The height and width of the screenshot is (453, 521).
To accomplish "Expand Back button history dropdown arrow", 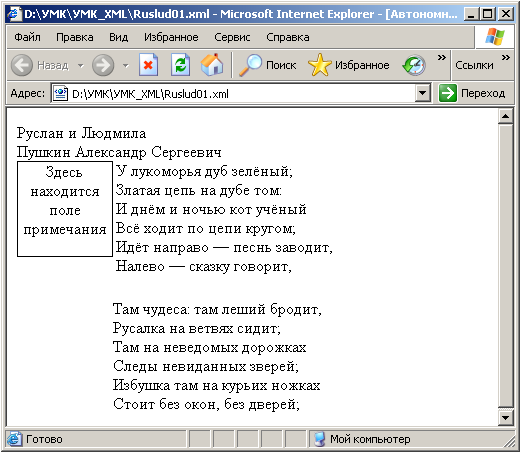I will pos(81,65).
